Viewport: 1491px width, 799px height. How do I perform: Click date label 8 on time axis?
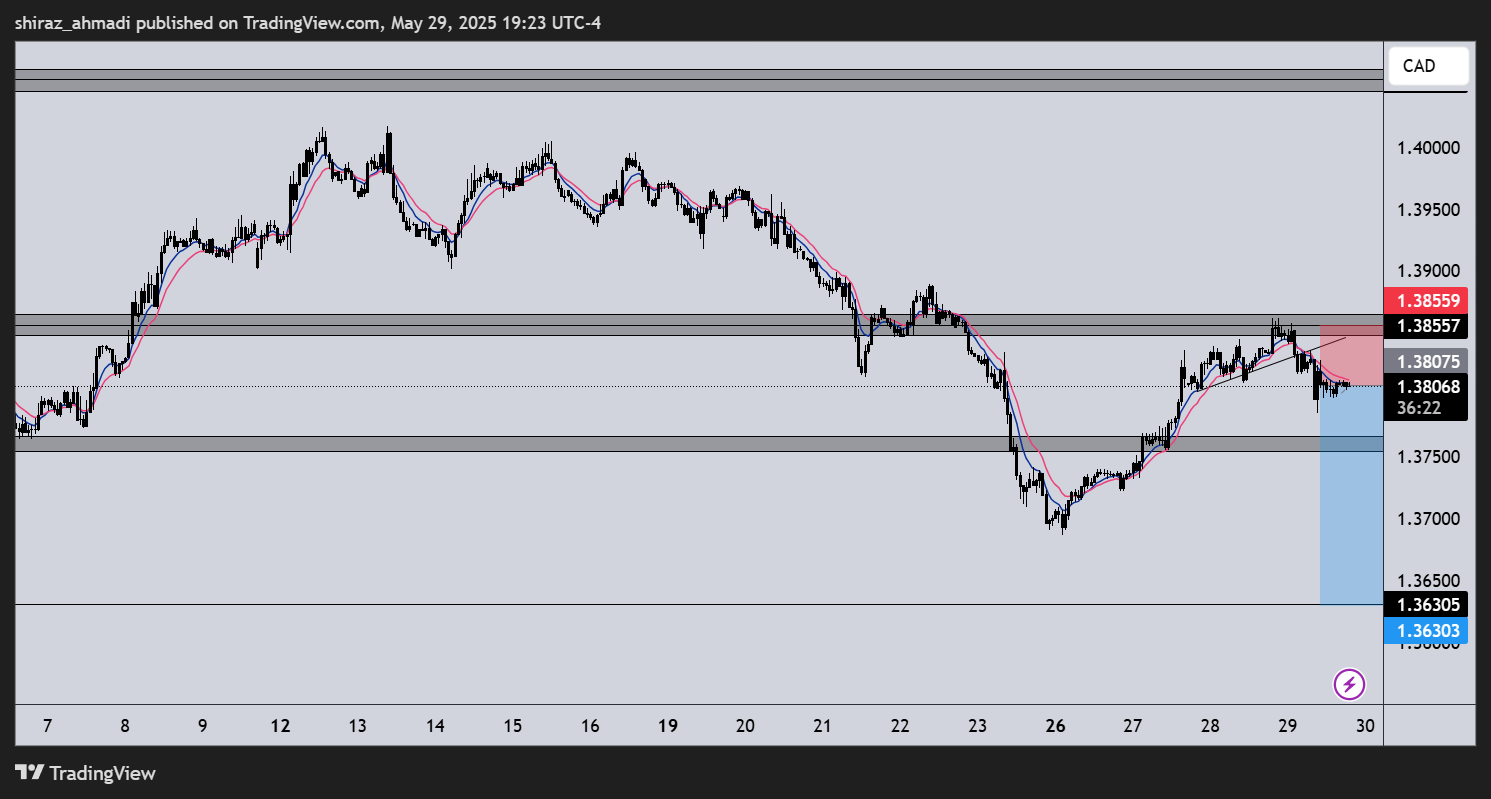tap(124, 726)
